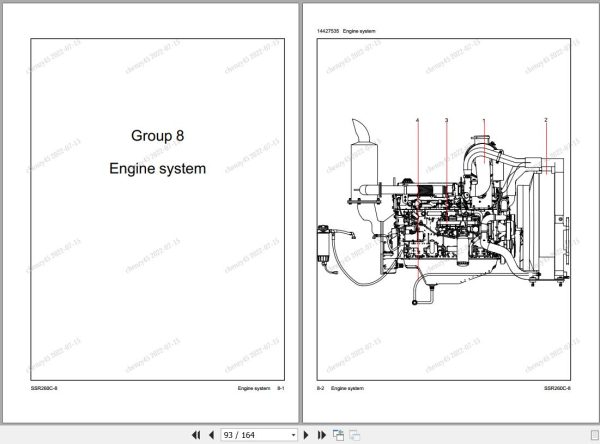The width and height of the screenshot is (600, 444).
Task: Click callout number 3 on engine diagram
Action: 446,120
